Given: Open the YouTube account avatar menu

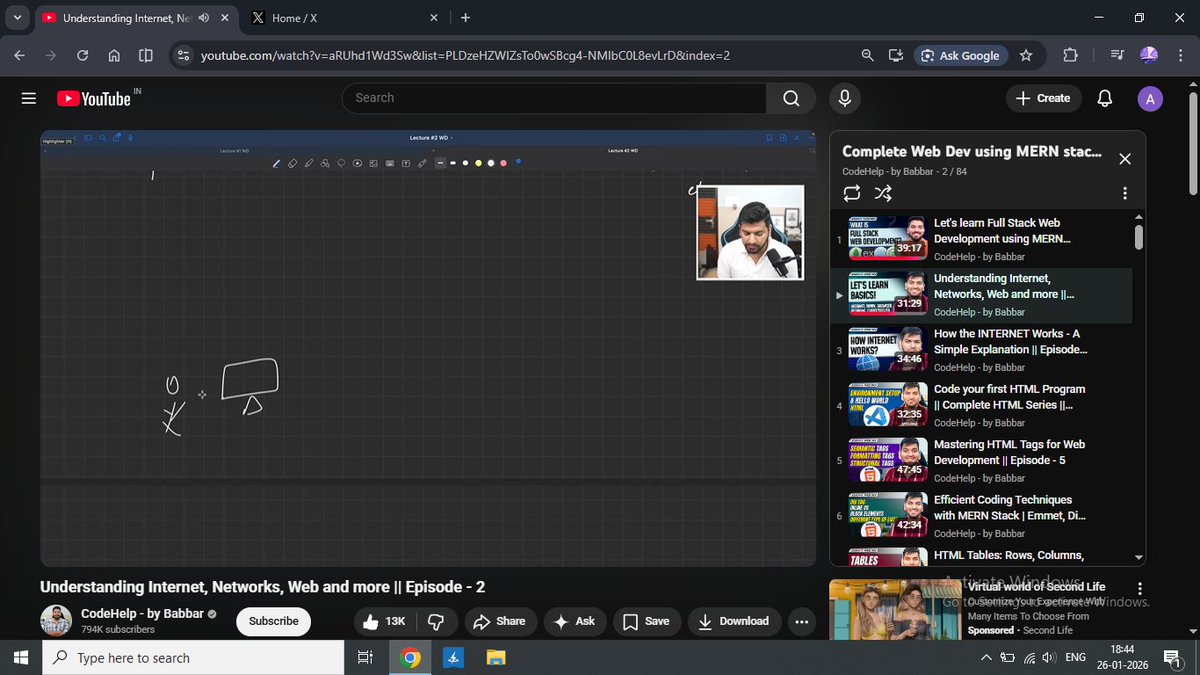Looking at the screenshot, I should tap(1150, 98).
